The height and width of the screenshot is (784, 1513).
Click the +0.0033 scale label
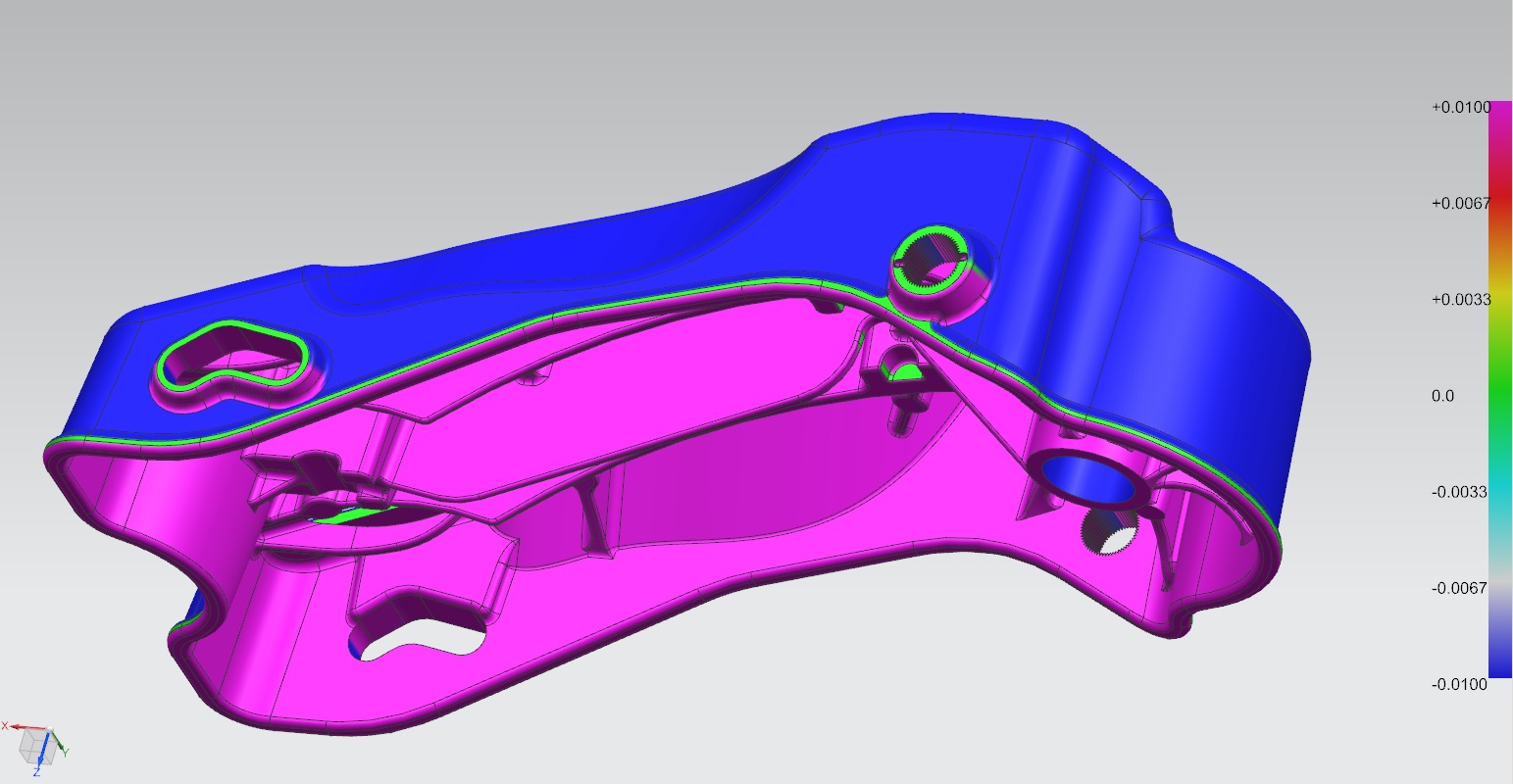click(1460, 299)
